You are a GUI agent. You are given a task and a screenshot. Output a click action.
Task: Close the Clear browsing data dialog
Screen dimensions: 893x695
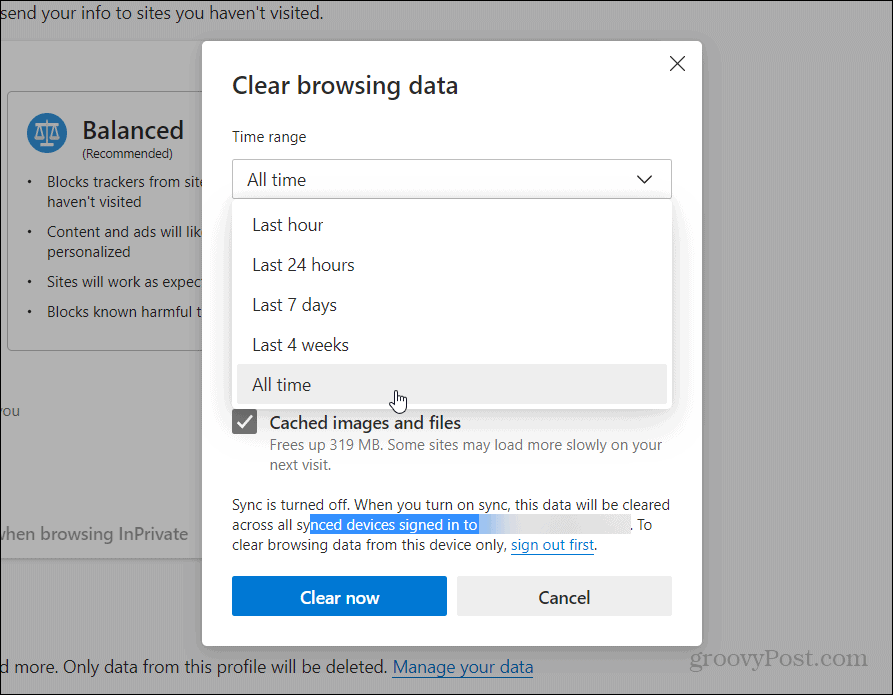click(677, 63)
